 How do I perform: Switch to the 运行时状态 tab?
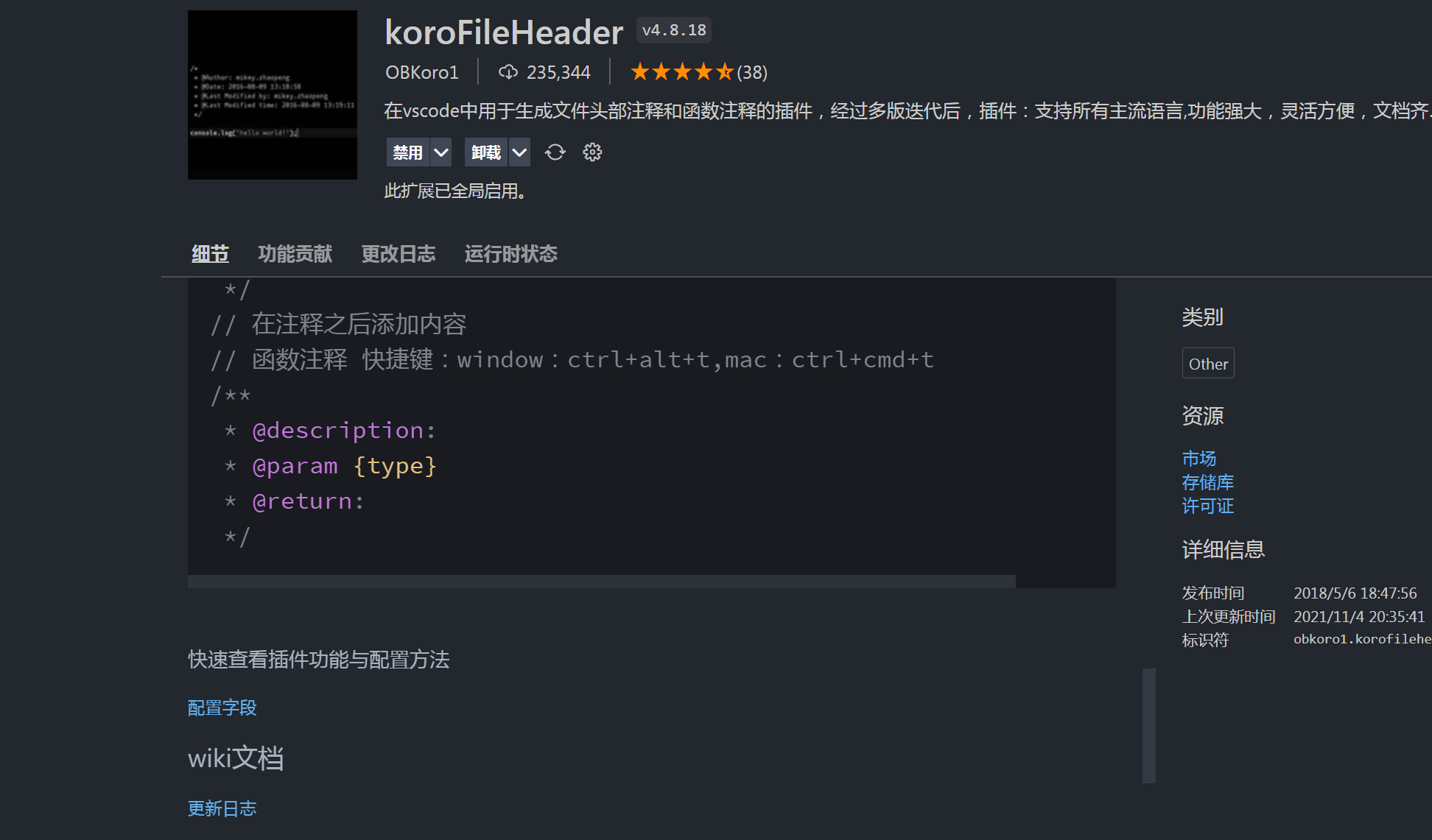[x=510, y=253]
